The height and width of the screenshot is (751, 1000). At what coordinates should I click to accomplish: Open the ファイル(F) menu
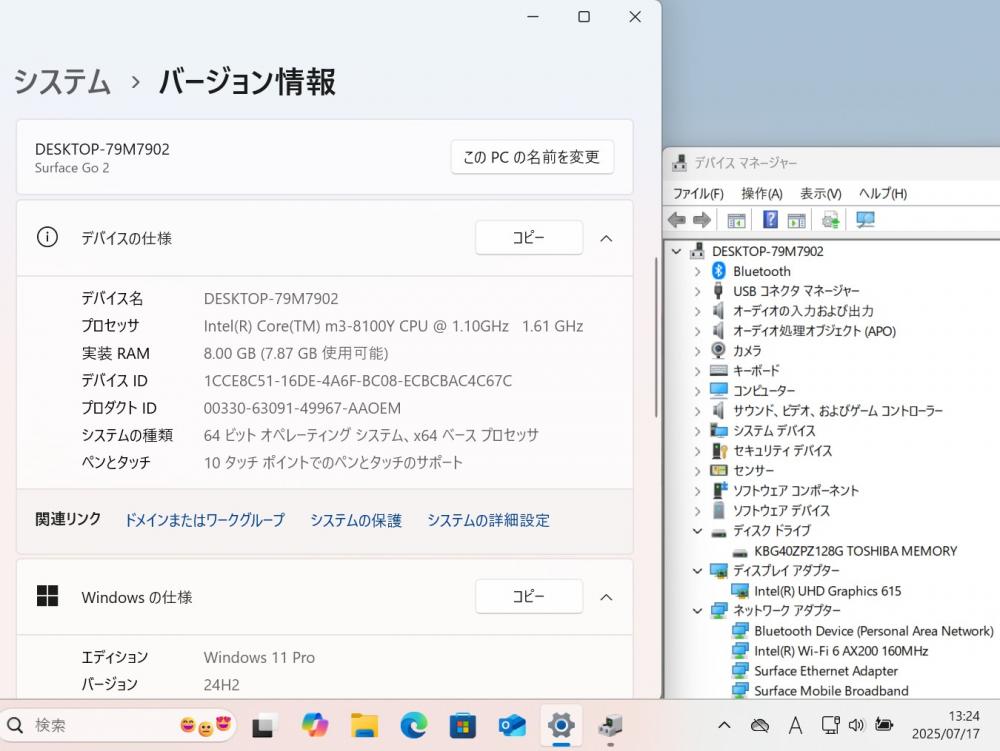click(x=698, y=193)
